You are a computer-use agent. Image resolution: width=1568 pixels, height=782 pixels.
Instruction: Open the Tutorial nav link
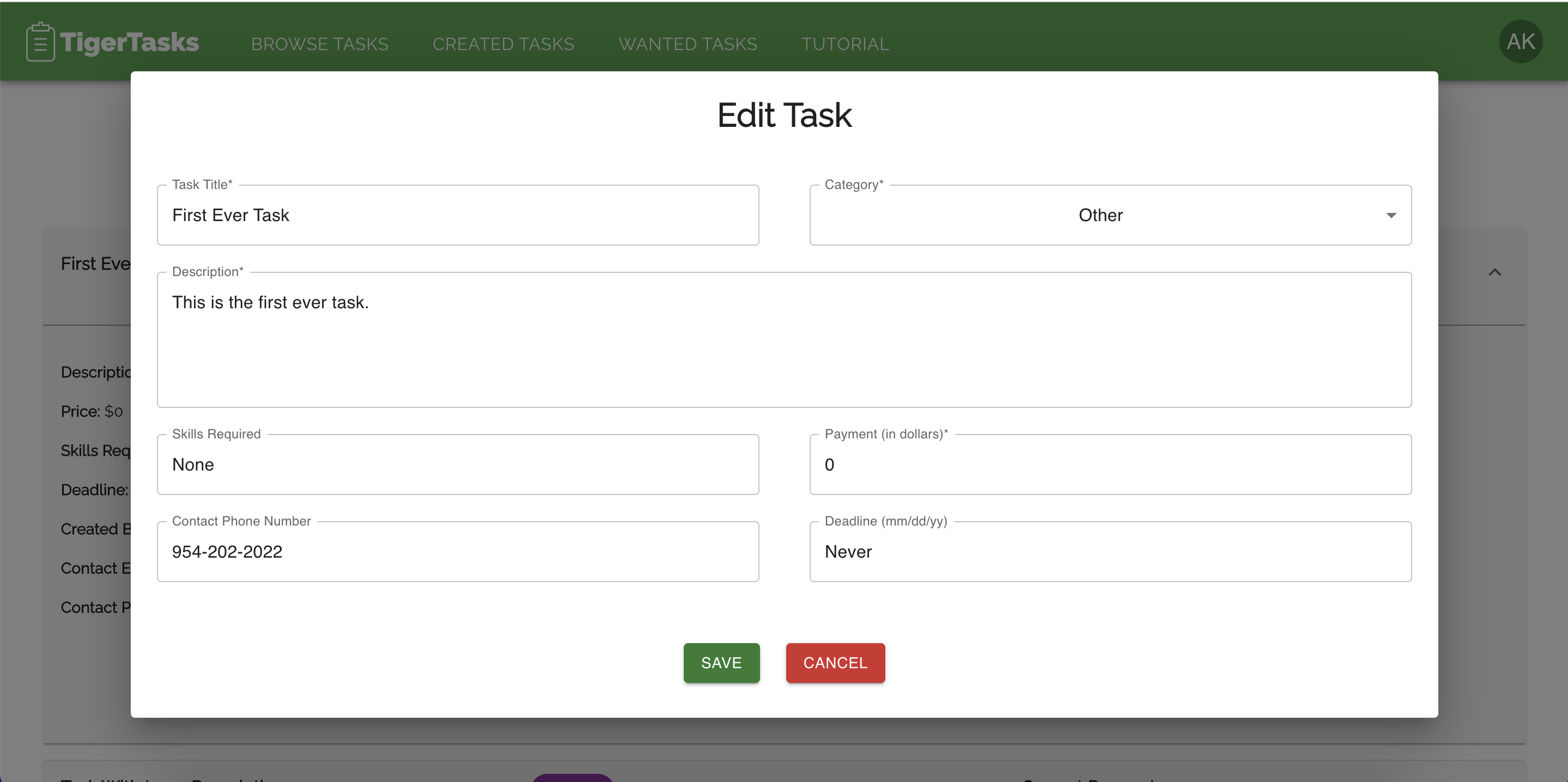tap(845, 44)
